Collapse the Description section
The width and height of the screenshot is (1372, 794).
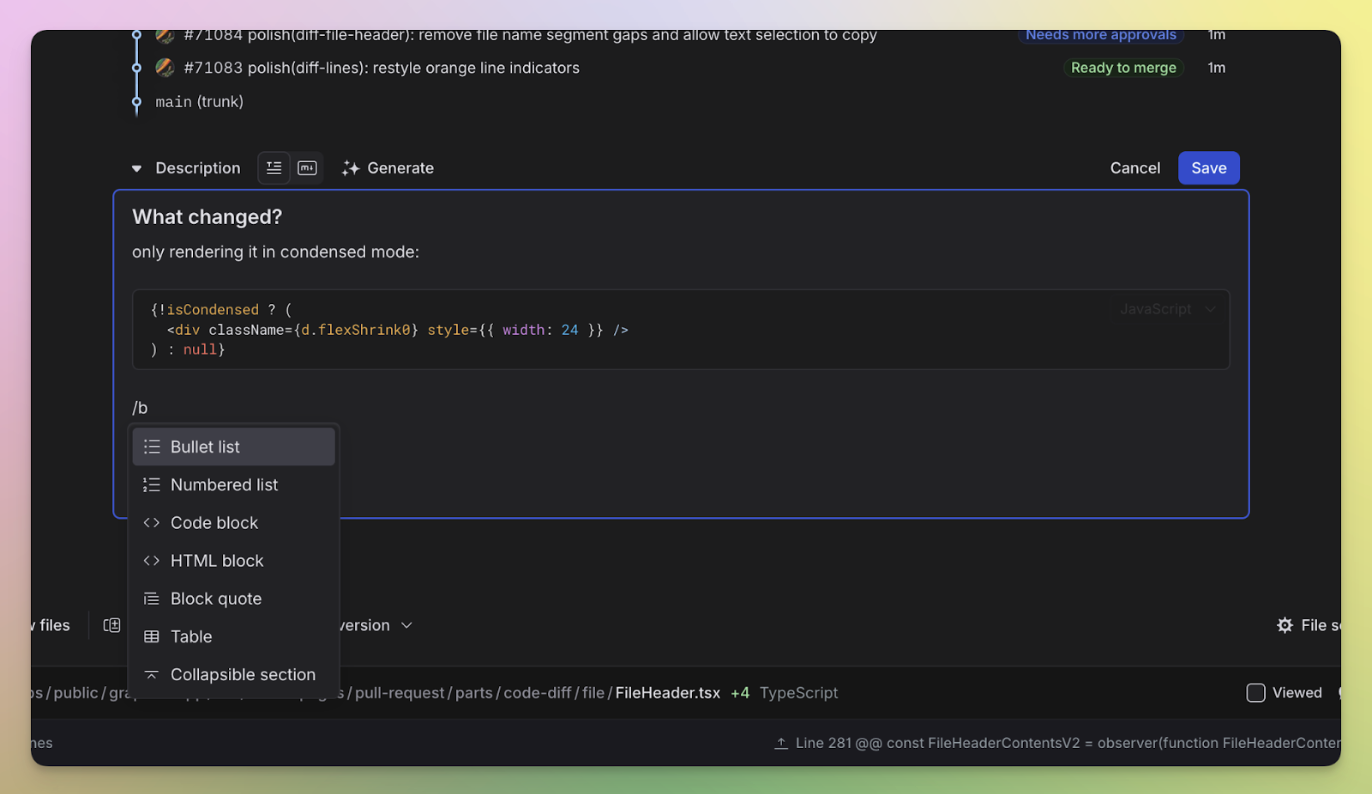coord(136,168)
